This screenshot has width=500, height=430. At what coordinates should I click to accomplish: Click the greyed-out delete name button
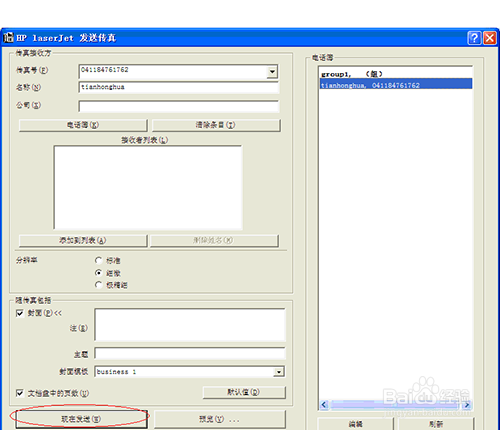pyautogui.click(x=214, y=241)
